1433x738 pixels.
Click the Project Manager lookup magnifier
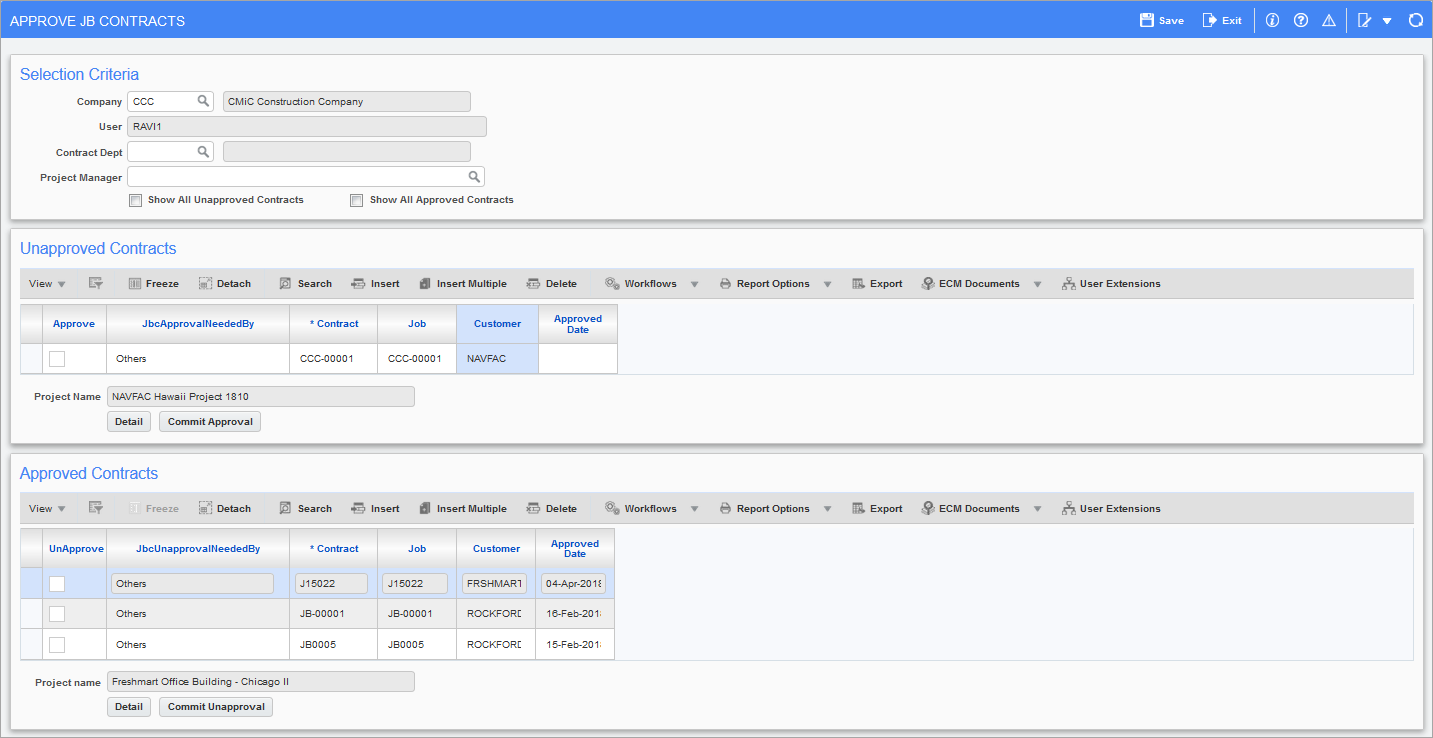(474, 177)
